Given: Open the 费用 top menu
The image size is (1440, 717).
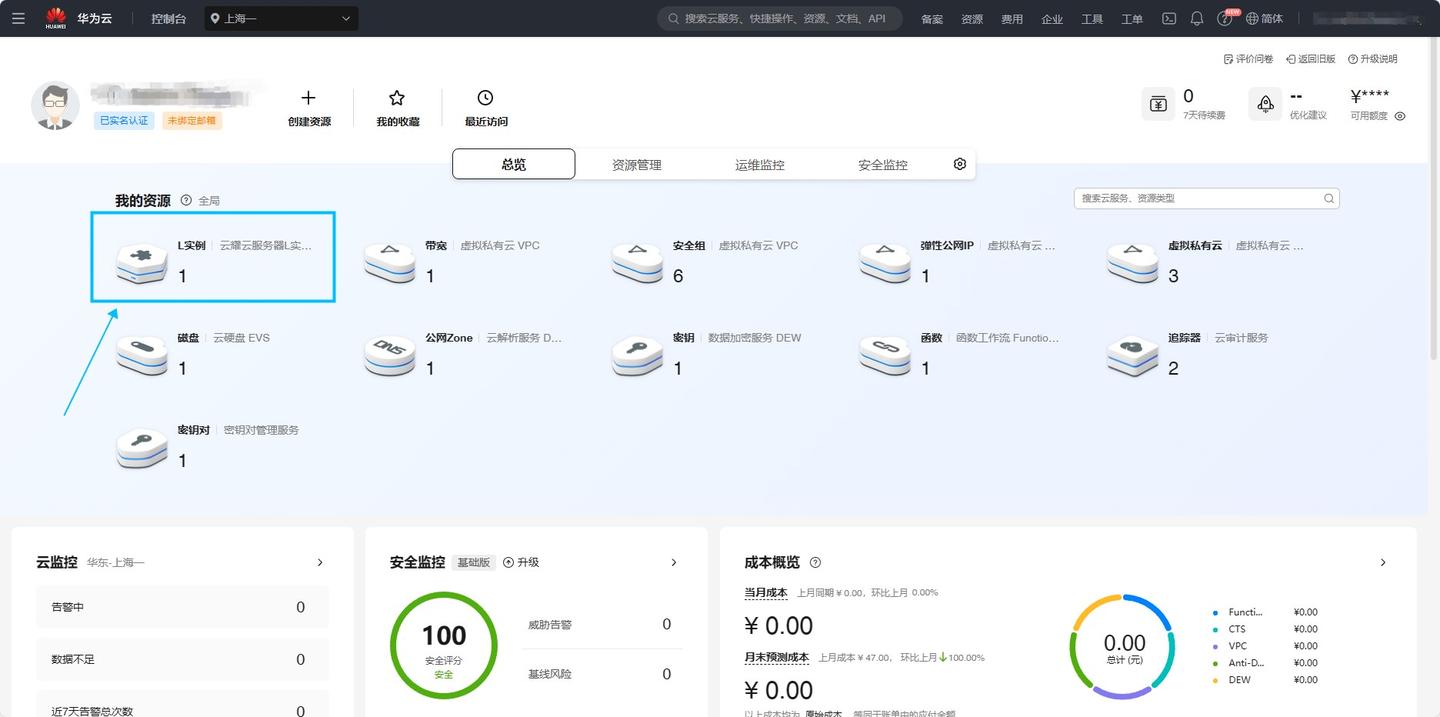Looking at the screenshot, I should (x=1012, y=18).
